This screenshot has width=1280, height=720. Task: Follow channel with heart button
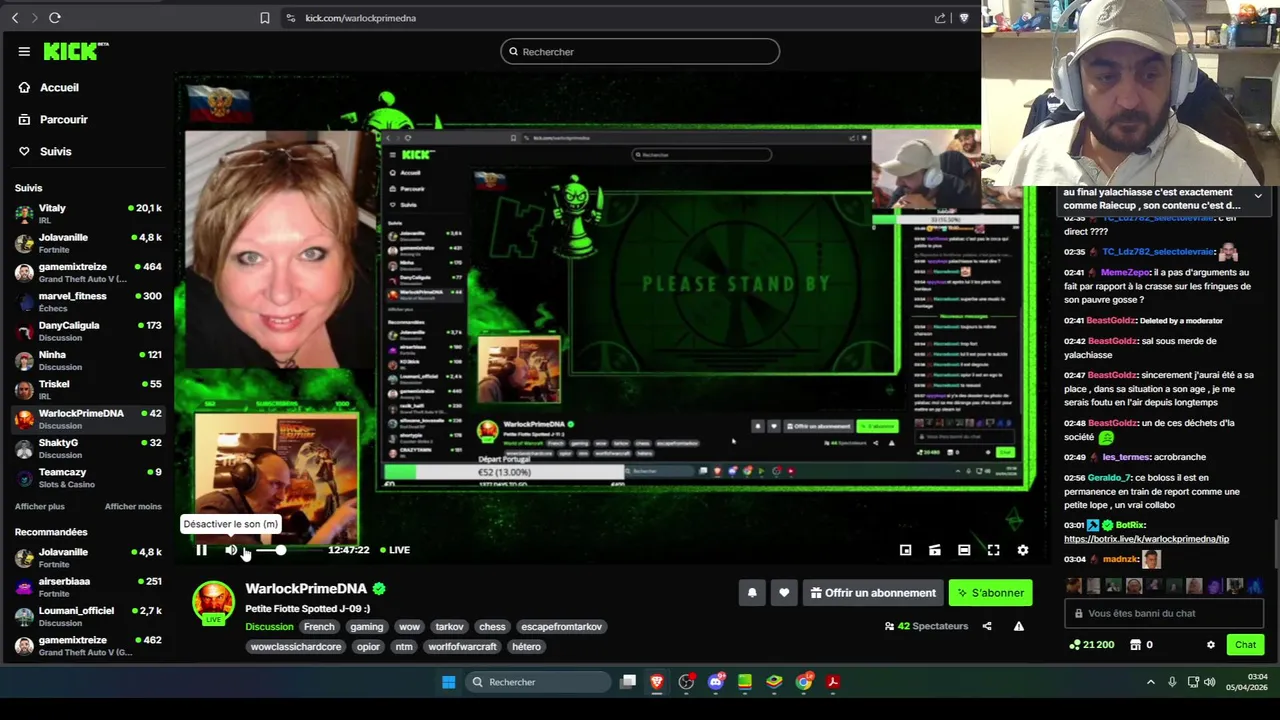784,593
